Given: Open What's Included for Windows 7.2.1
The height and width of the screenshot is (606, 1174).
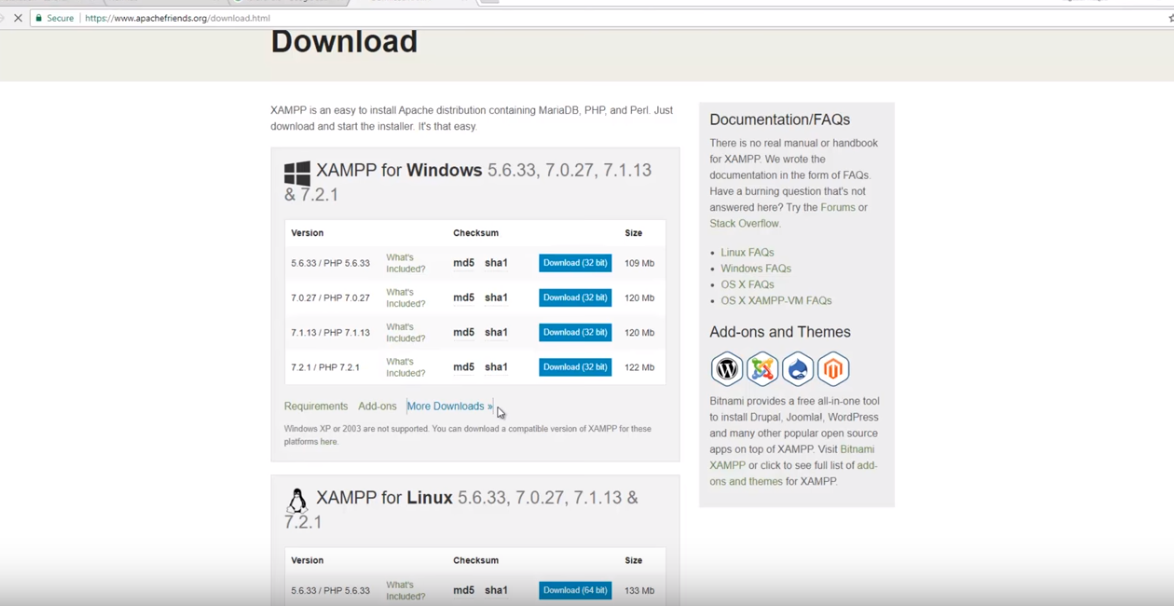Looking at the screenshot, I should coord(406,367).
